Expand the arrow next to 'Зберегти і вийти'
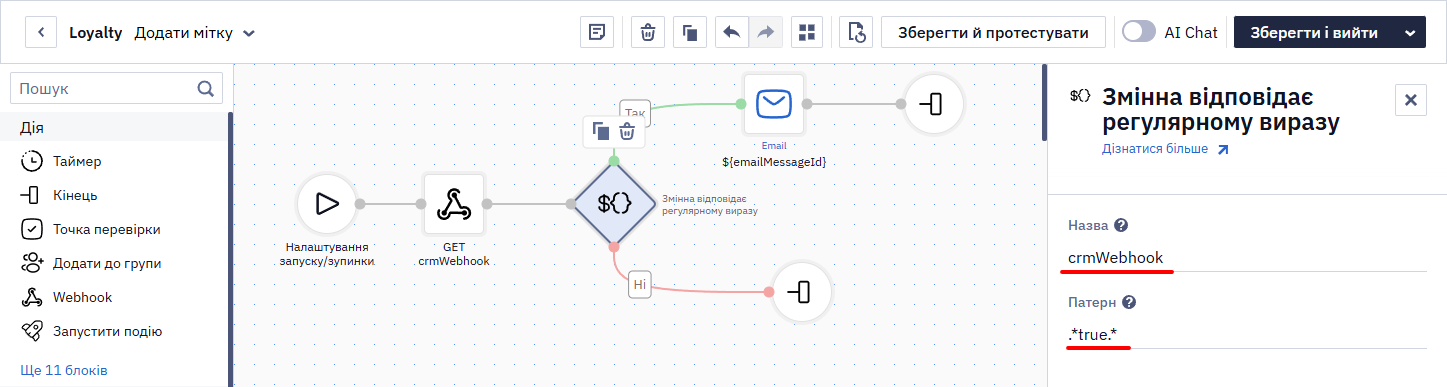 tap(1410, 32)
